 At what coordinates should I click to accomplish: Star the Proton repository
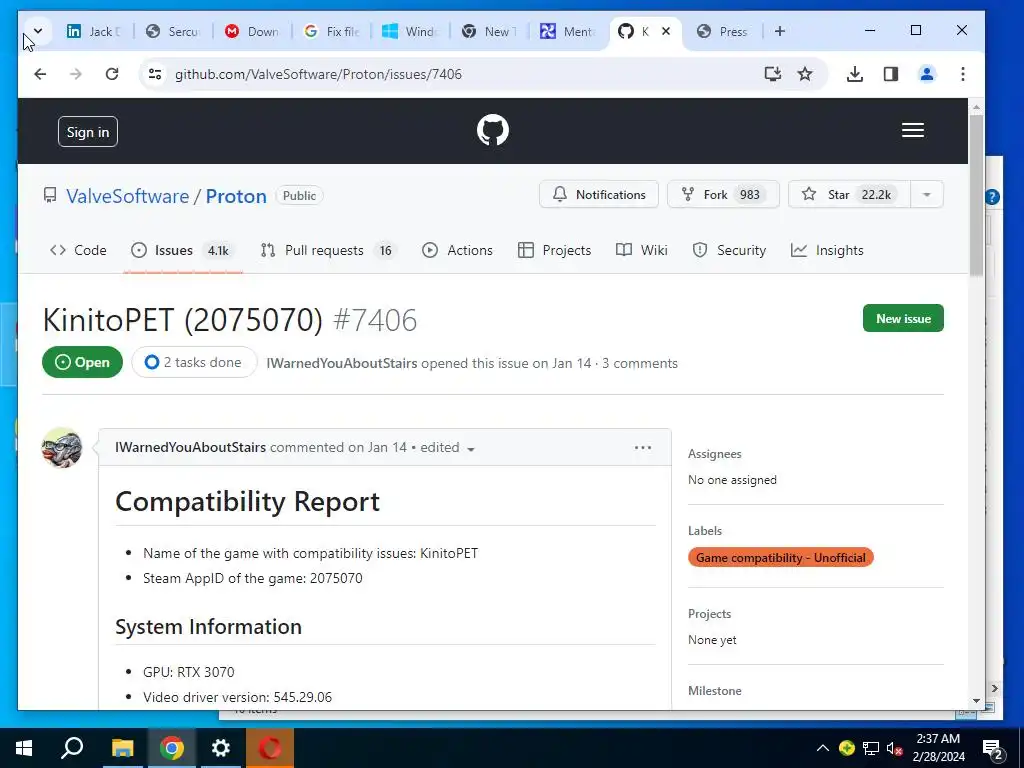point(849,195)
